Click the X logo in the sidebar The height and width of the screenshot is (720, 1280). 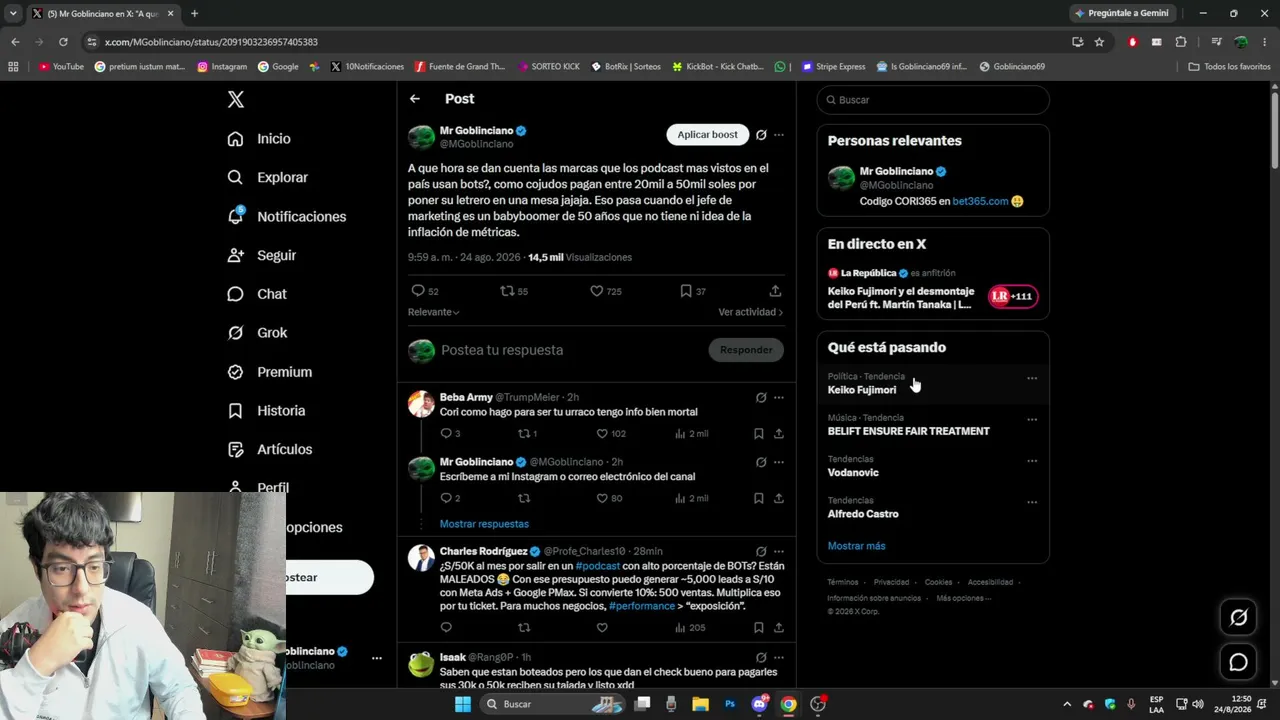[235, 99]
